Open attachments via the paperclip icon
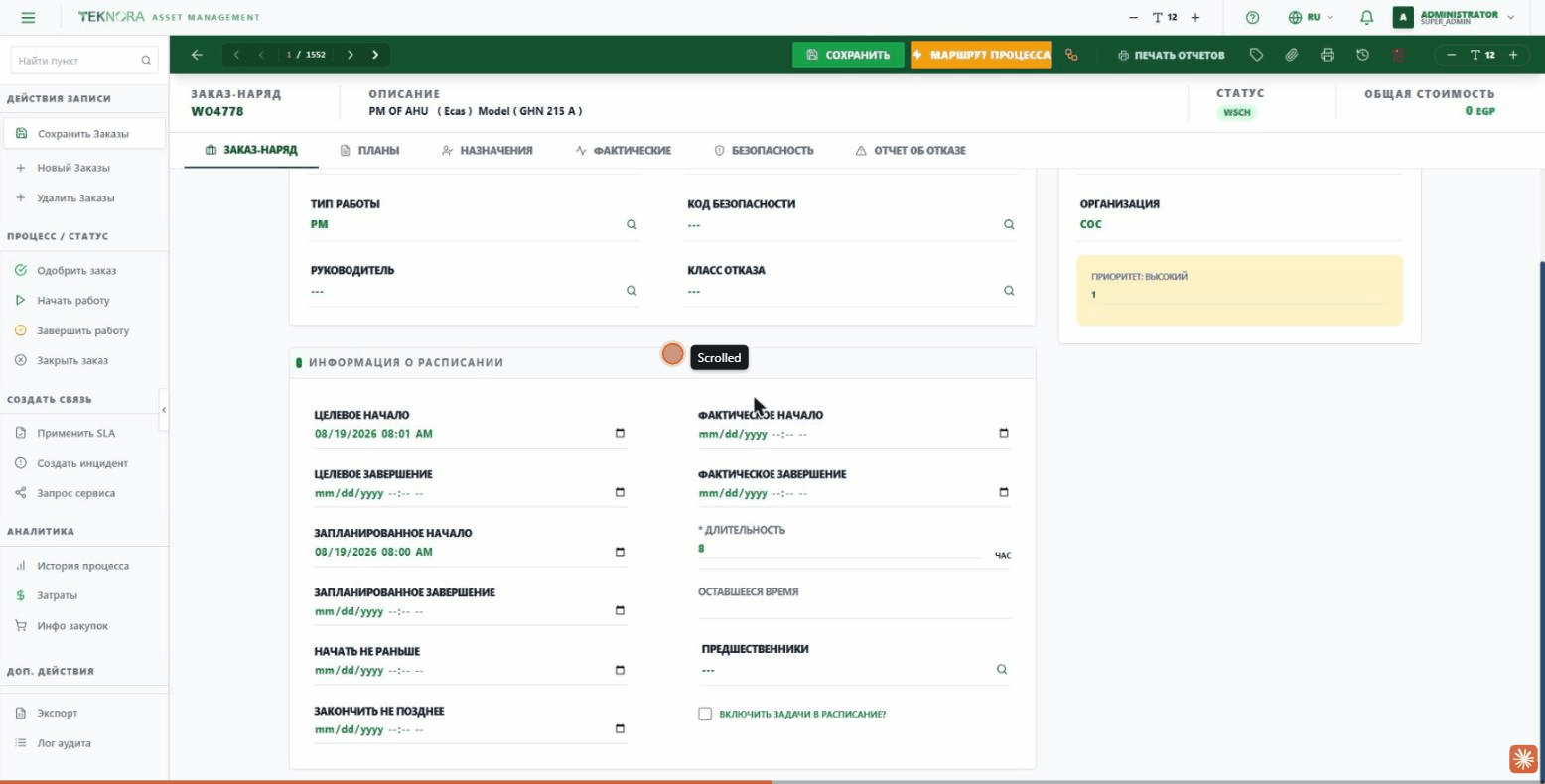Image resolution: width=1545 pixels, height=784 pixels. coord(1292,55)
